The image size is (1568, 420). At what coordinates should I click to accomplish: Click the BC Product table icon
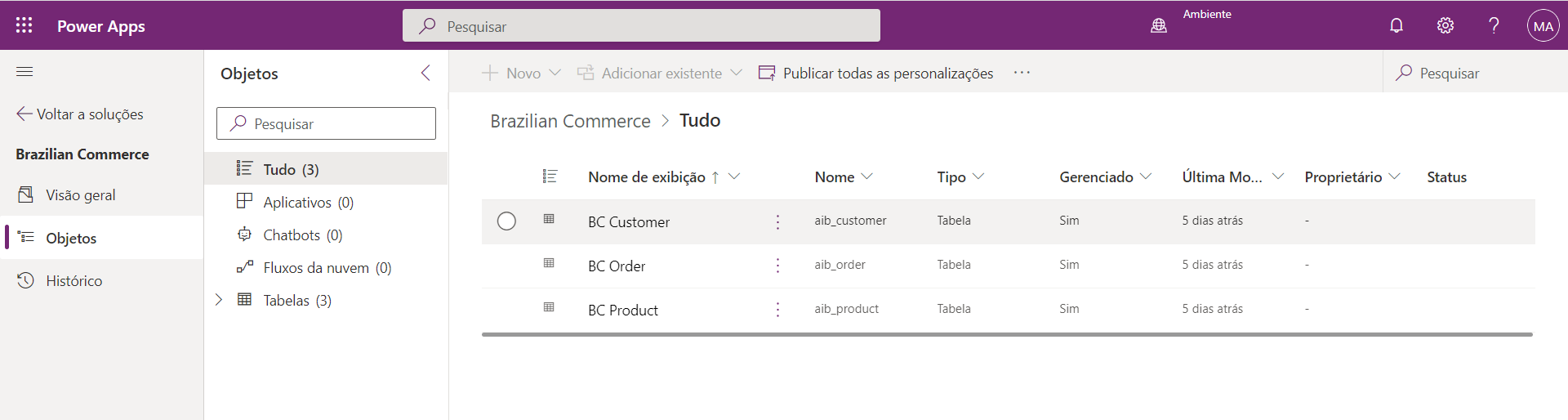549,307
